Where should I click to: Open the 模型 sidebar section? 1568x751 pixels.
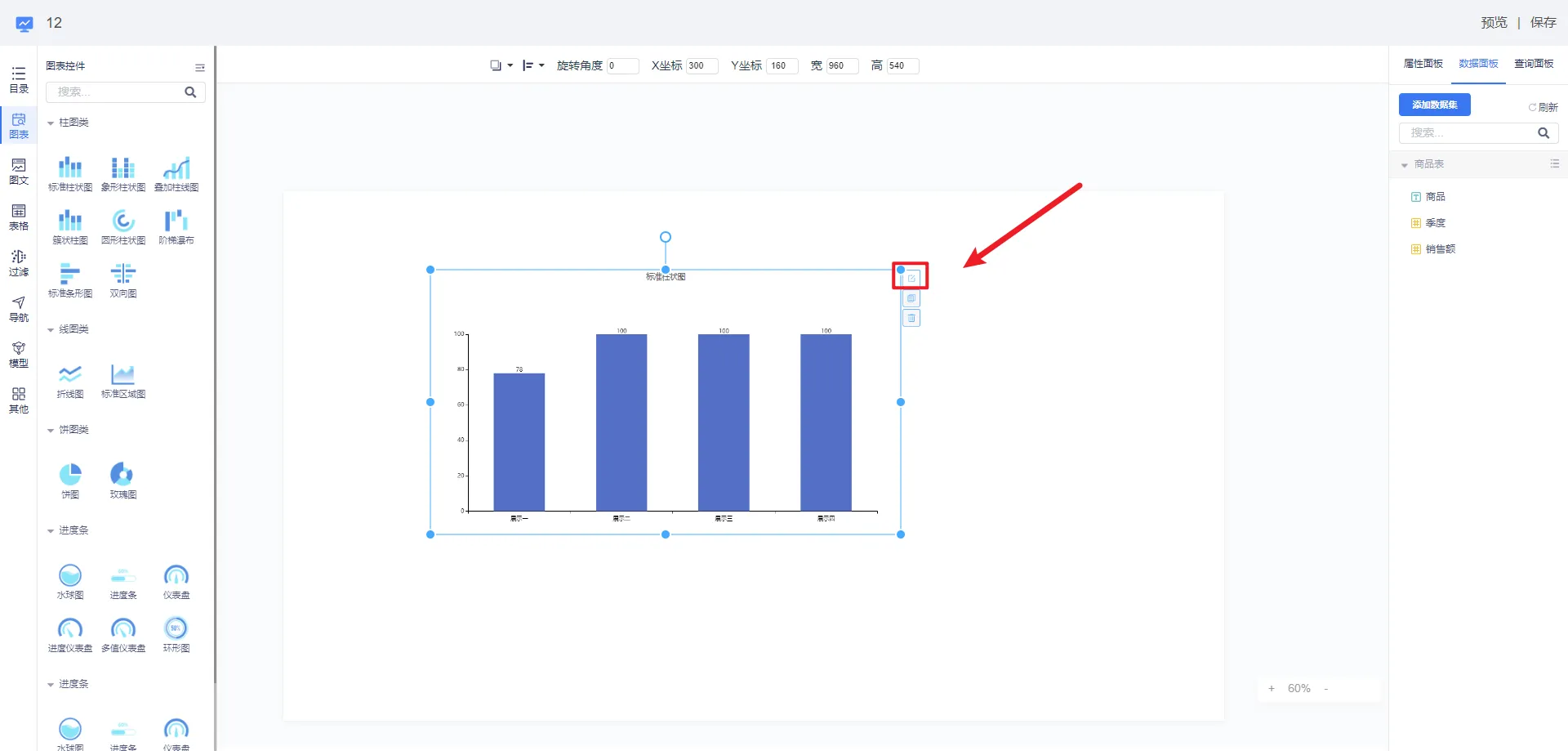click(x=19, y=355)
